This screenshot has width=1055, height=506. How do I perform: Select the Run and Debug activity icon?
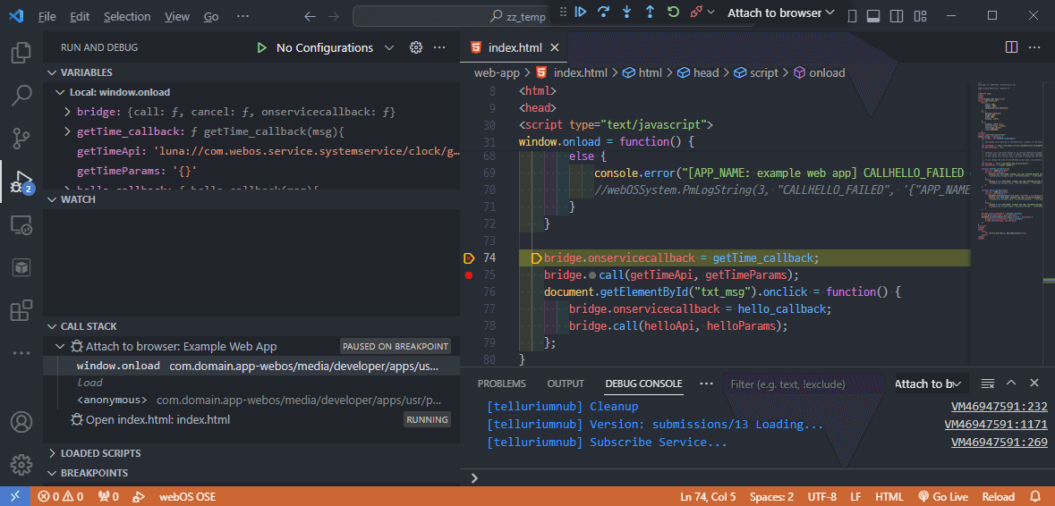[22, 182]
